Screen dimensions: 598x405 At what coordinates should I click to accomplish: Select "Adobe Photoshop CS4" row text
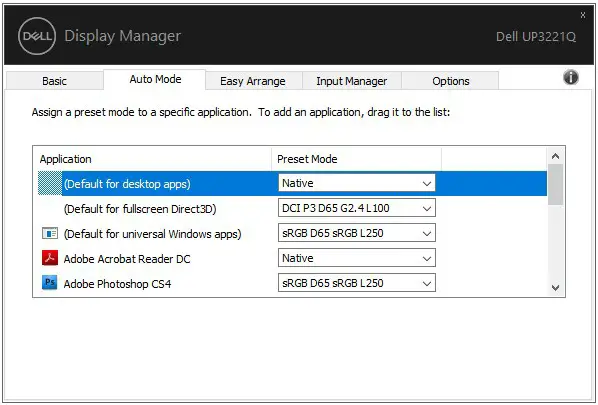coord(117,284)
